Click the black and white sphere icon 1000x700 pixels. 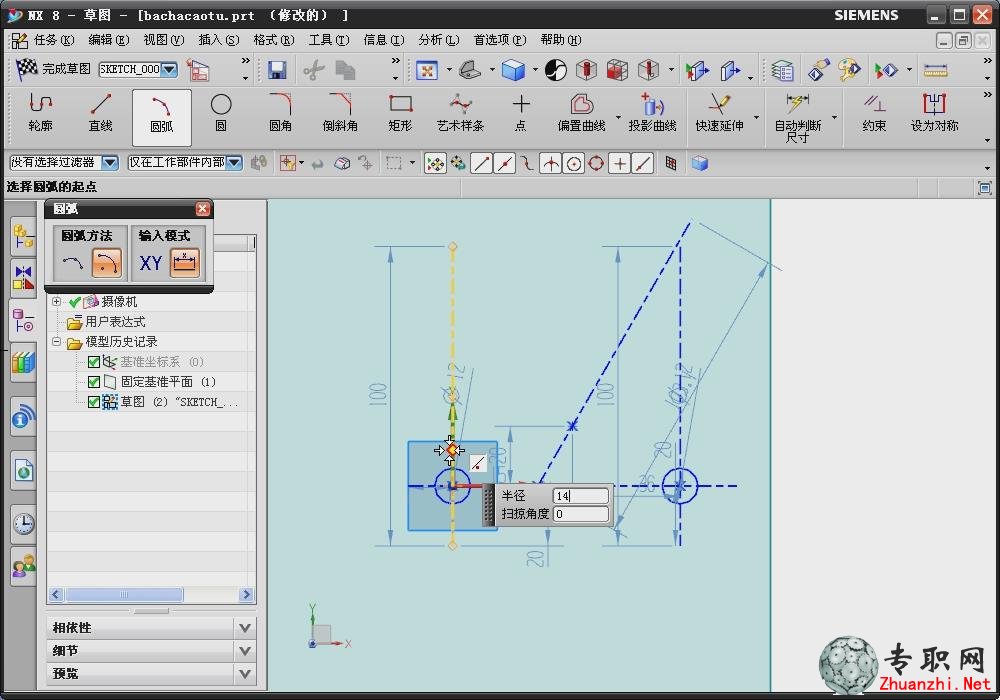click(x=555, y=70)
